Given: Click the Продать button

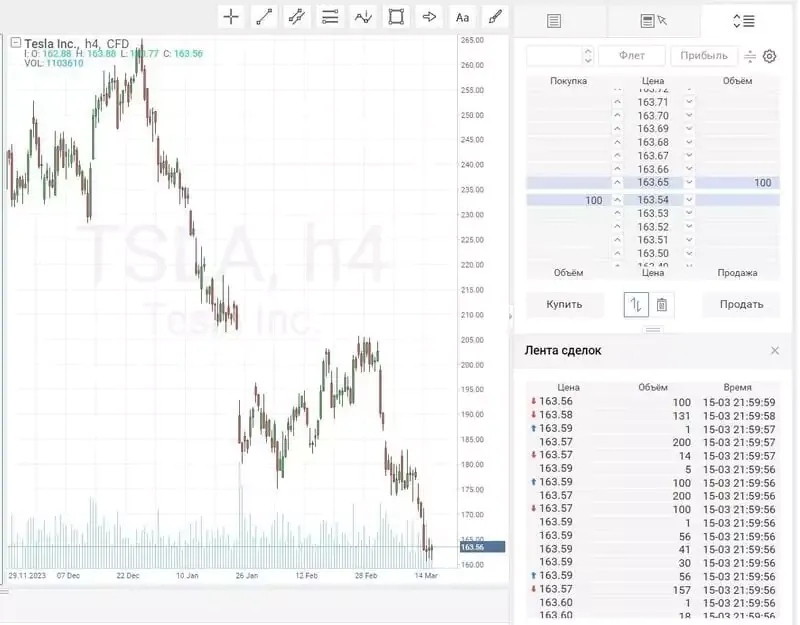Looking at the screenshot, I should [741, 304].
